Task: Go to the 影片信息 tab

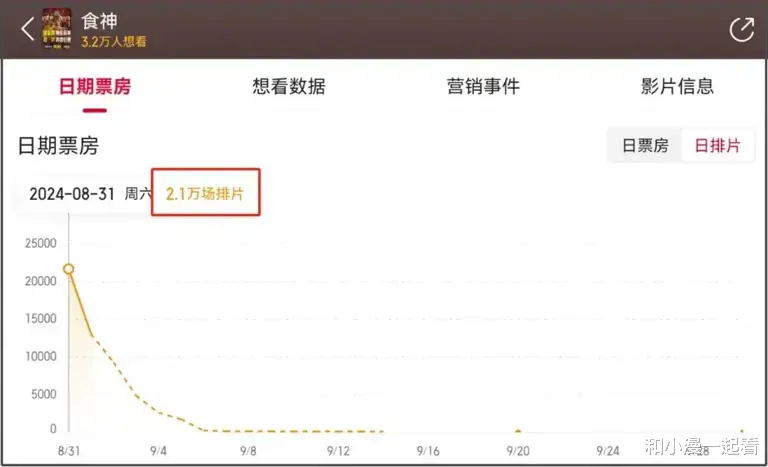Action: click(x=677, y=86)
